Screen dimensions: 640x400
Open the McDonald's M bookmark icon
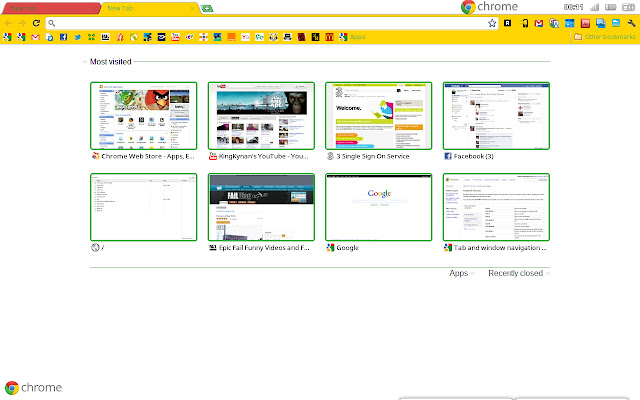(329, 37)
